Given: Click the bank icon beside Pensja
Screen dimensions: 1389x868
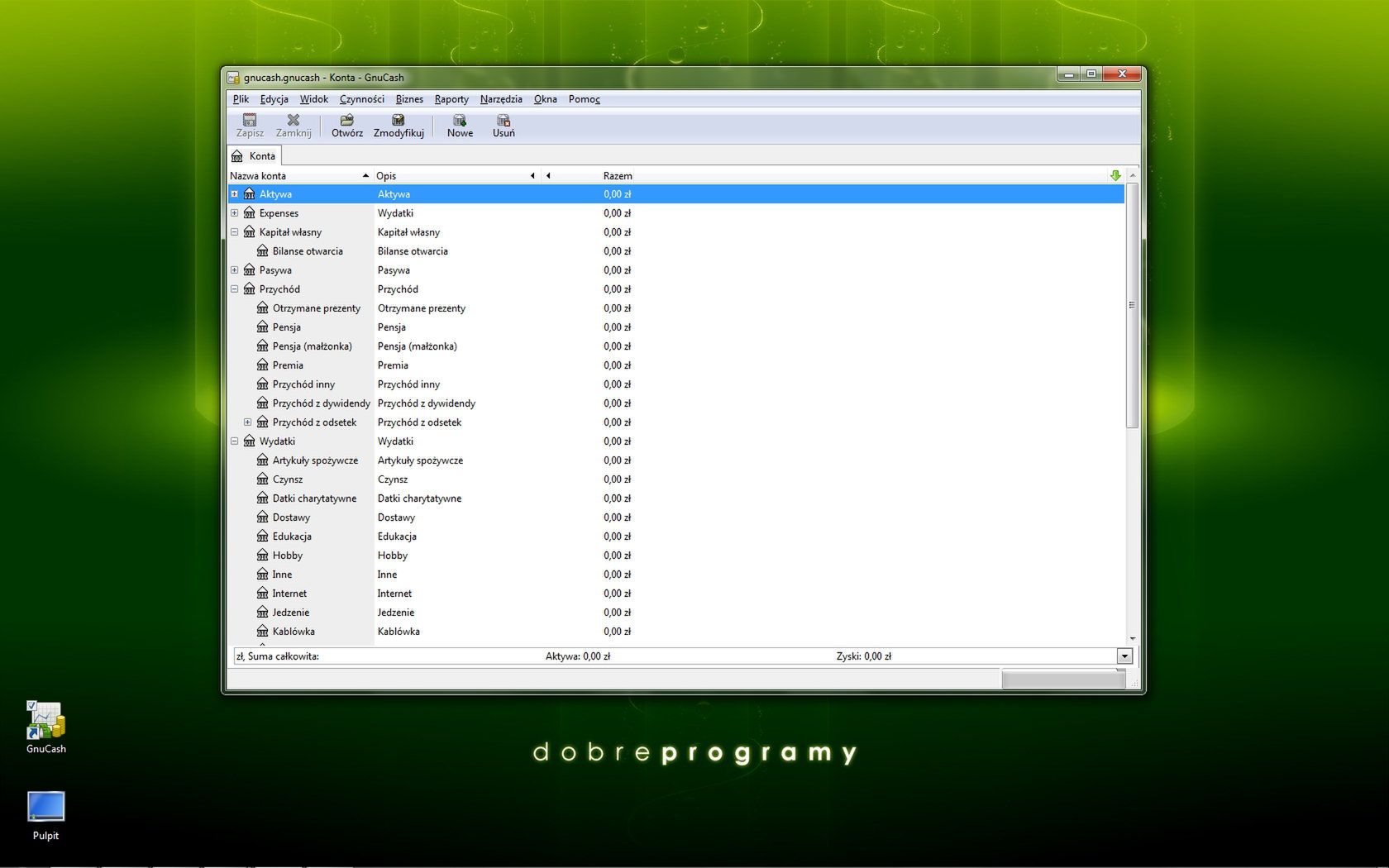Looking at the screenshot, I should click(262, 327).
